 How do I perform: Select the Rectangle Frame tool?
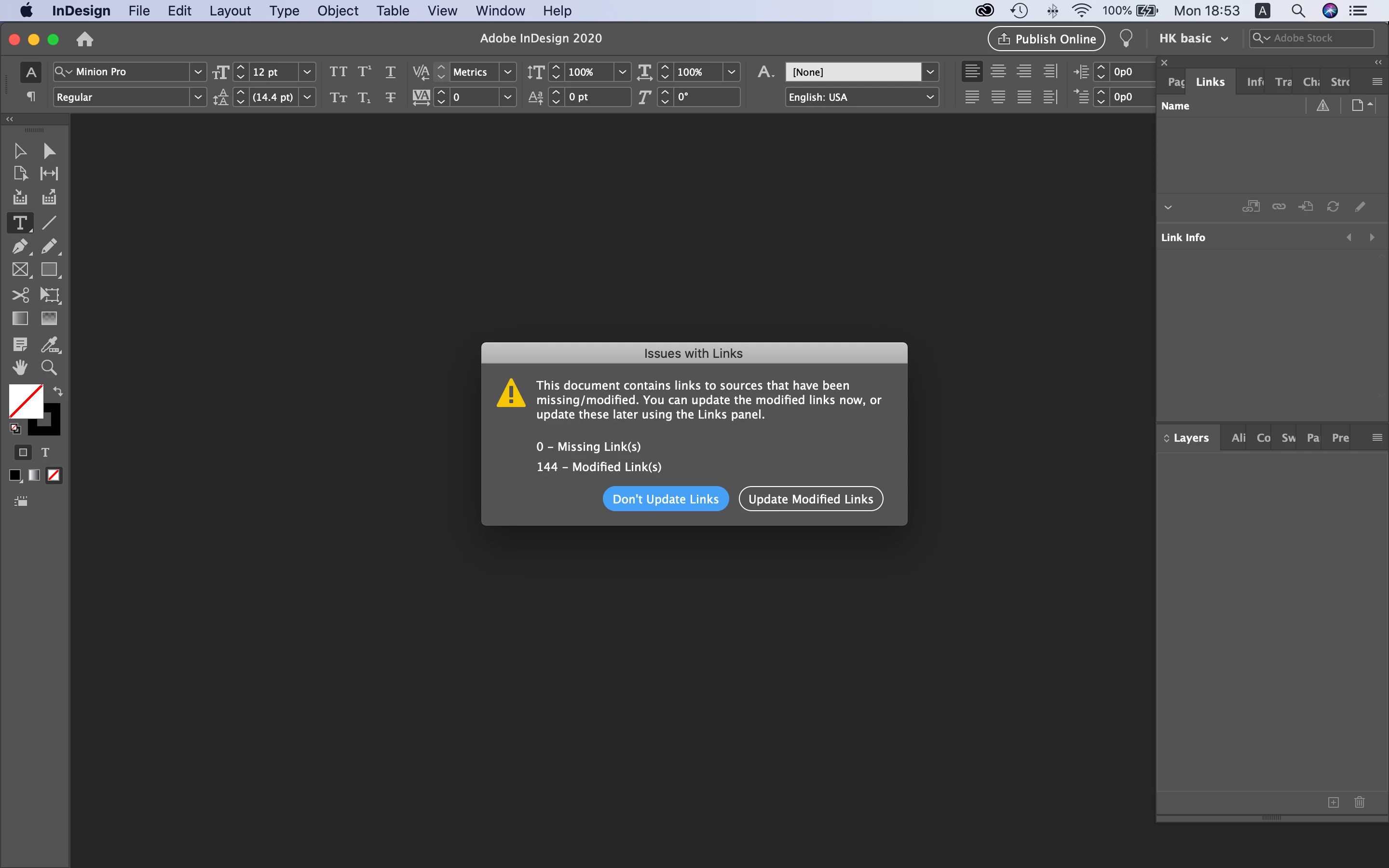click(20, 270)
